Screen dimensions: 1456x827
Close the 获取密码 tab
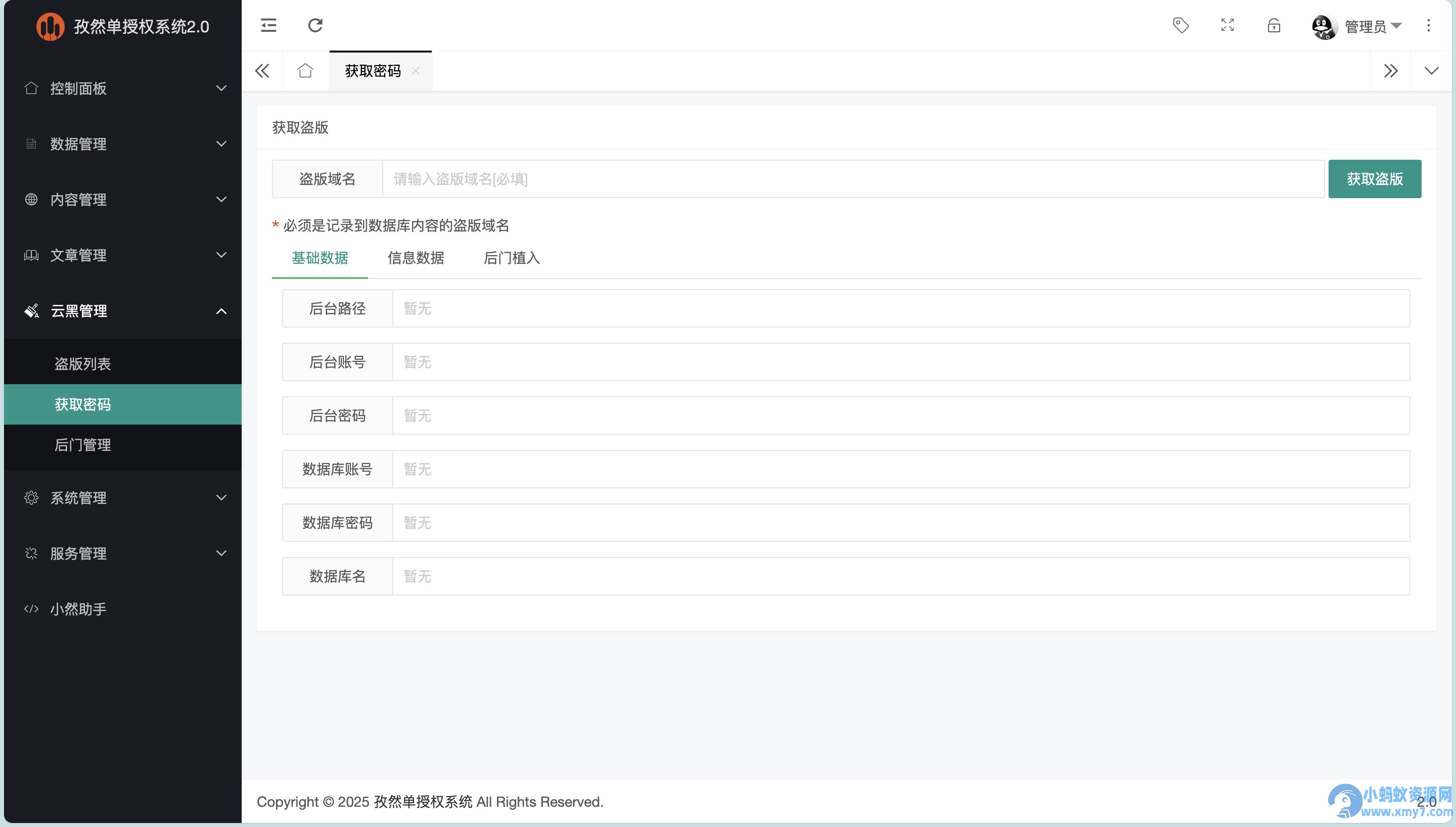(x=416, y=70)
